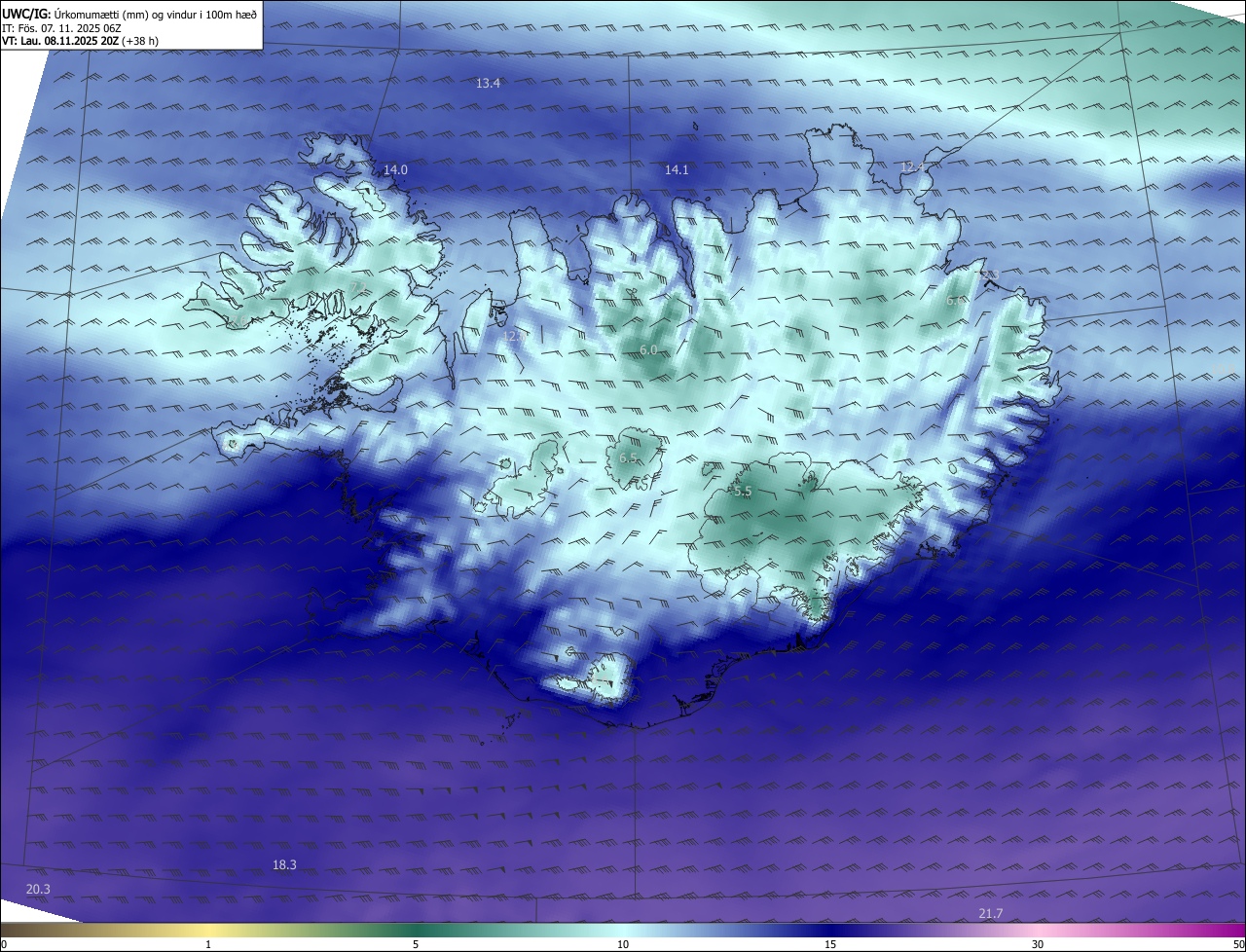The width and height of the screenshot is (1246, 952).
Task: Click the 6.6 value in East Iceland
Action: [x=956, y=301]
